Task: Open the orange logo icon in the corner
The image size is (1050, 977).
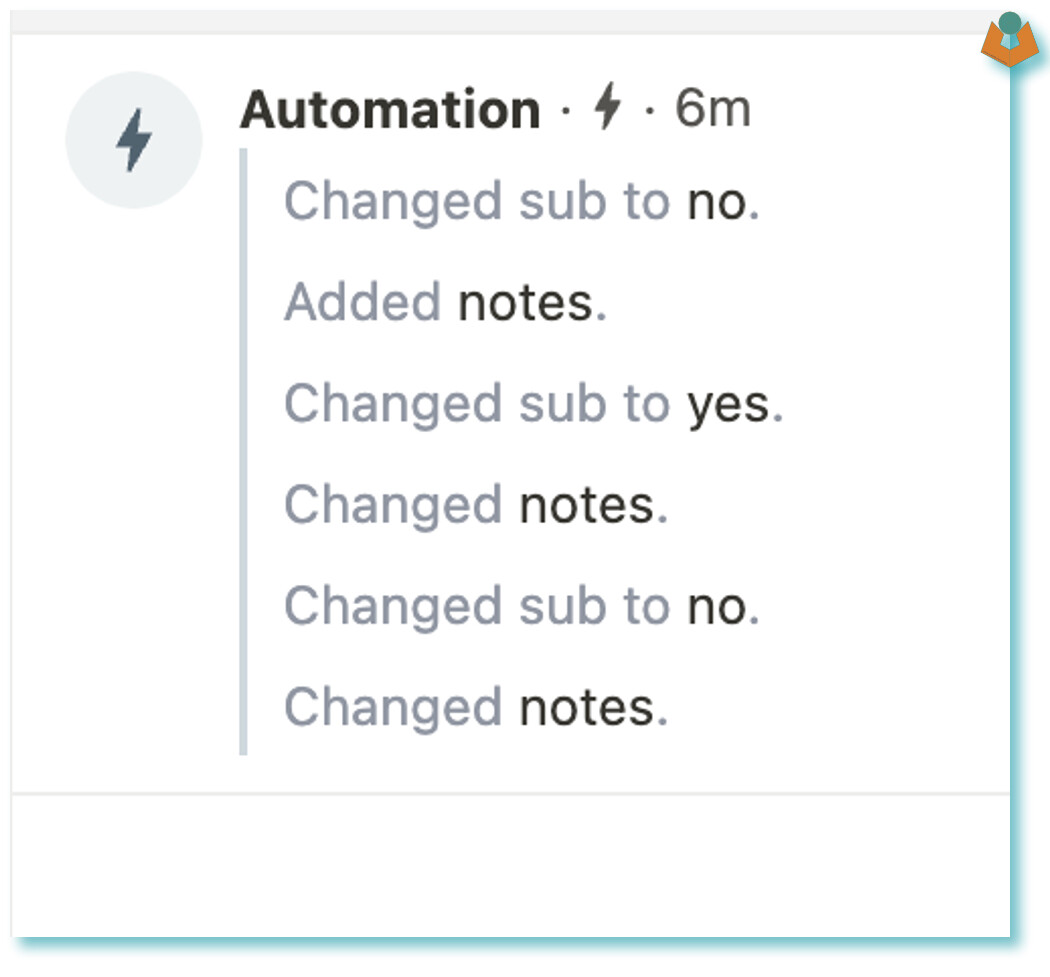Action: [1010, 43]
